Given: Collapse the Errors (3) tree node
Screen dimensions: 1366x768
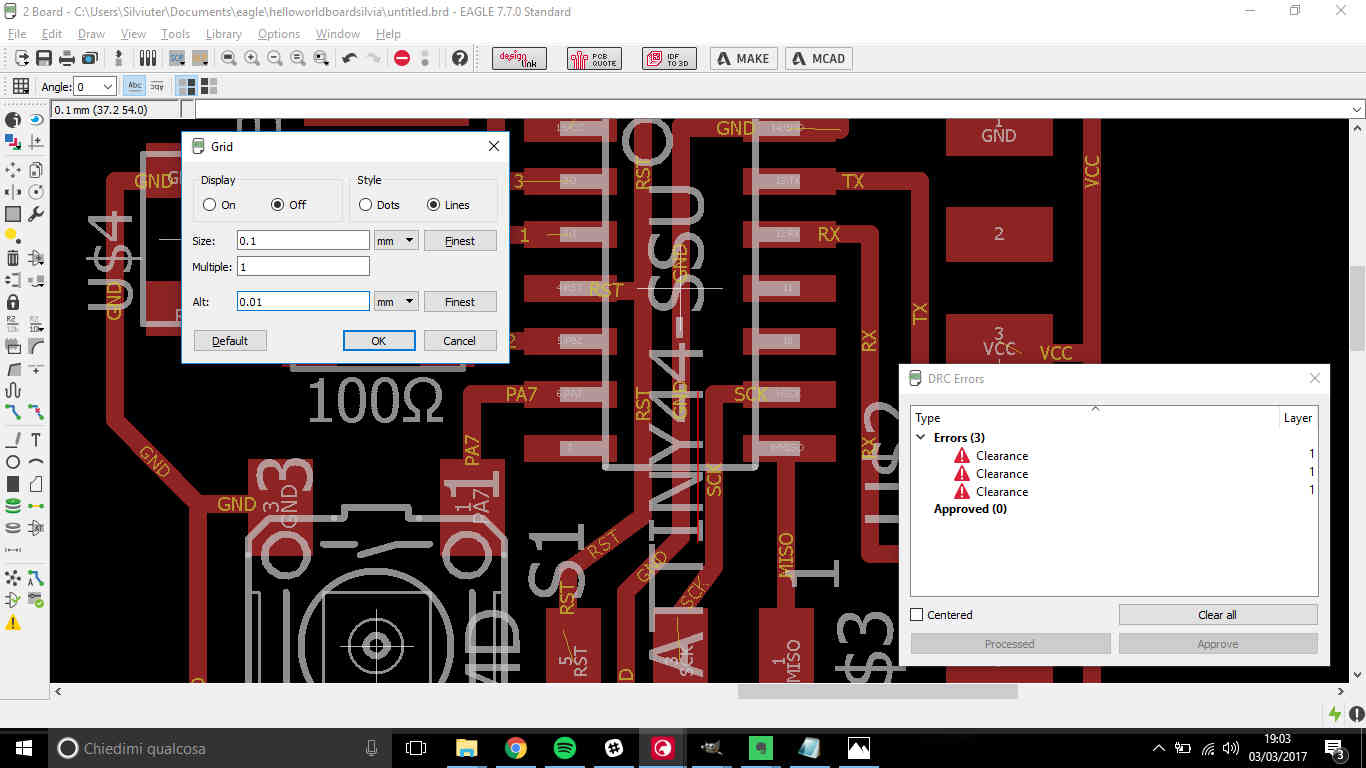Looking at the screenshot, I should pos(921,437).
